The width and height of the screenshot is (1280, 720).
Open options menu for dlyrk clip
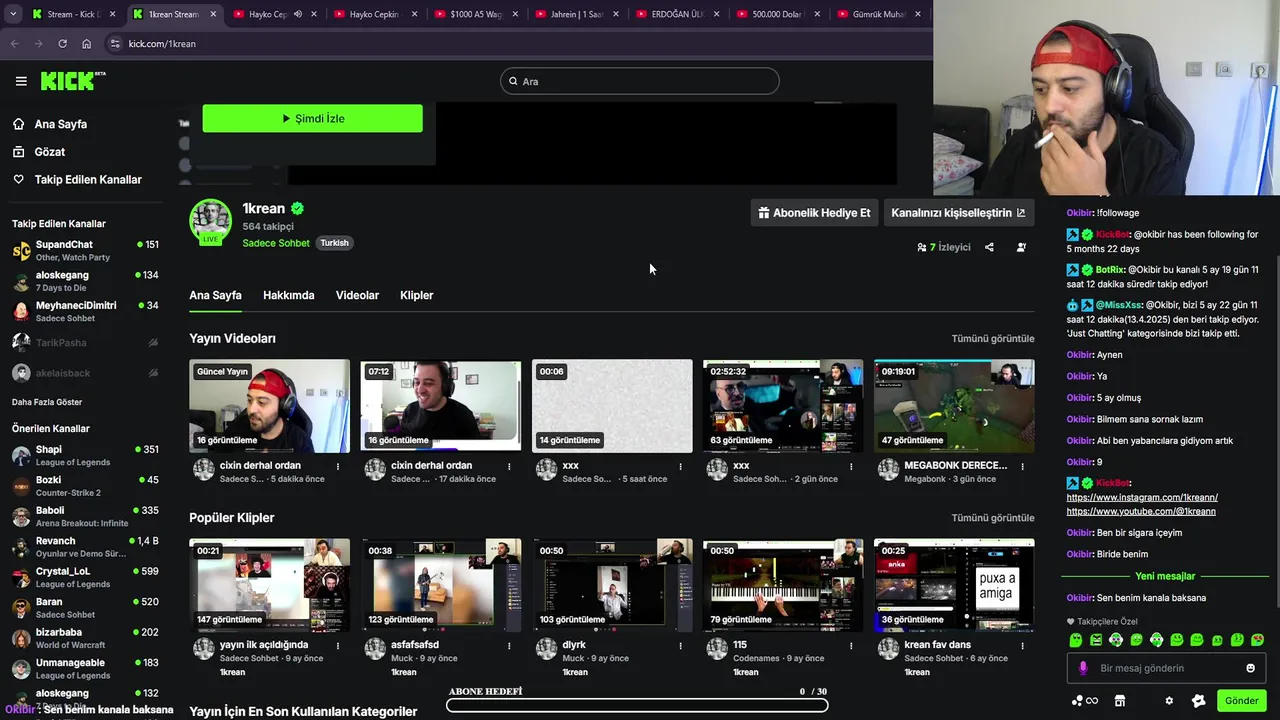pyautogui.click(x=680, y=645)
